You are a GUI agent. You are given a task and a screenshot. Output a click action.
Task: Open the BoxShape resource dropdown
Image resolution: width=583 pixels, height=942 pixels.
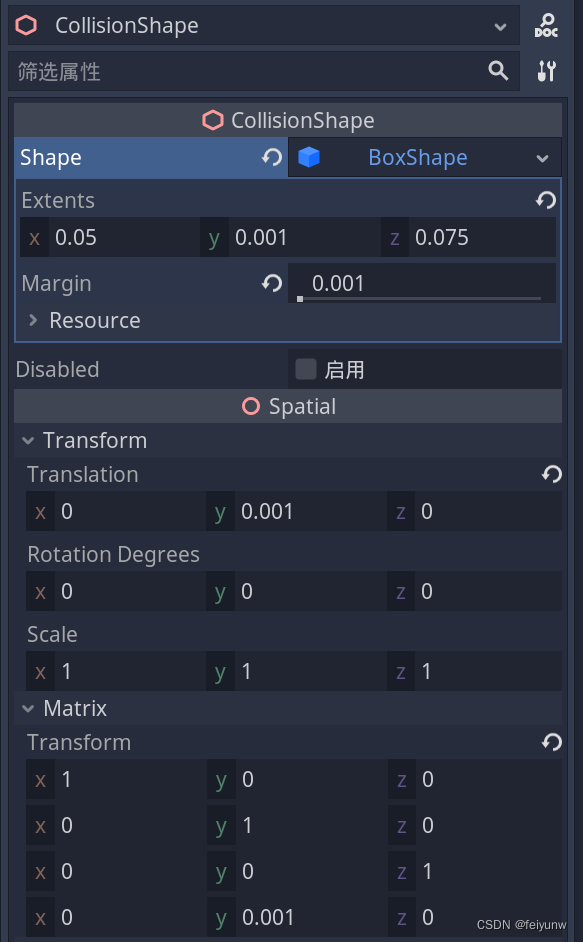click(541, 157)
